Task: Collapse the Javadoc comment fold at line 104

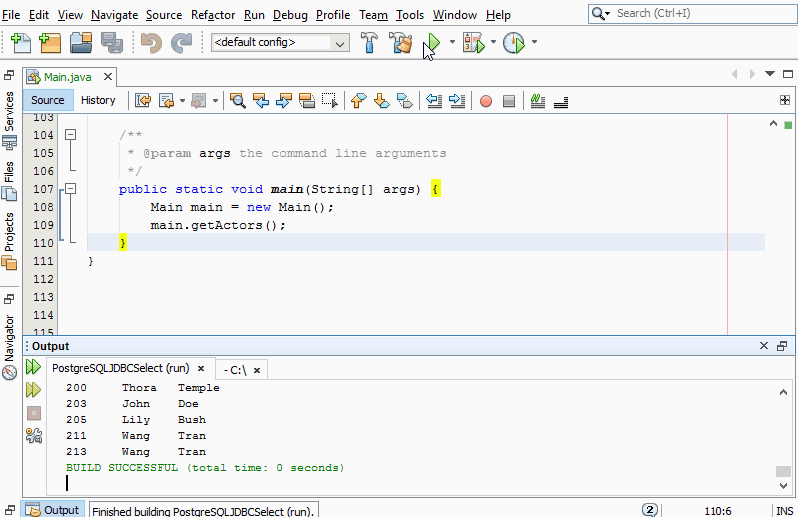Action: pos(70,135)
